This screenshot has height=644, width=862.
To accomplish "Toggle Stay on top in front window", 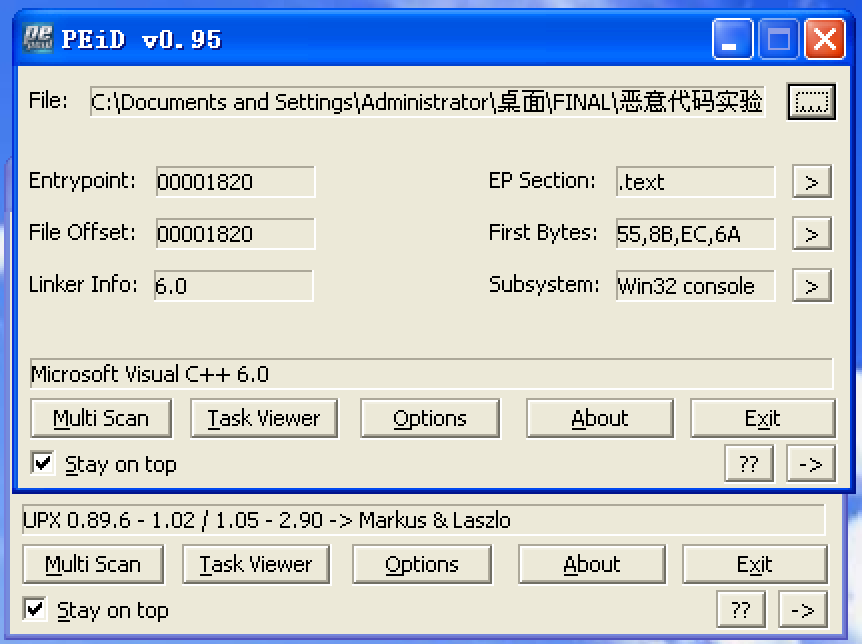I will coord(42,463).
